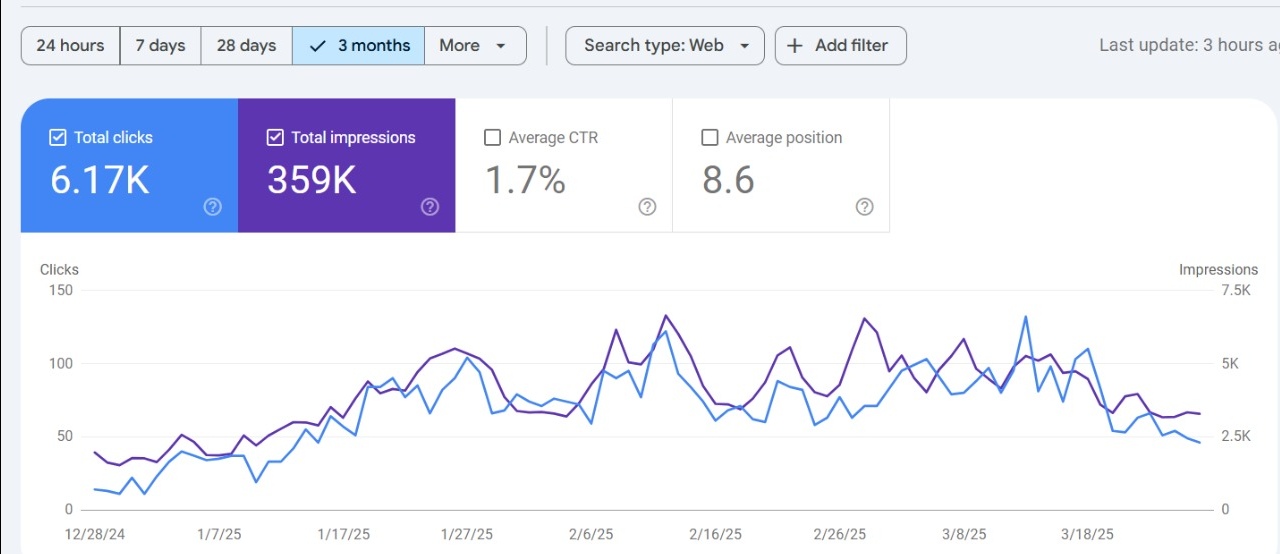Click the 2/6/25 date on the chart axis
Viewport: 1280px width, 554px height.
[592, 535]
